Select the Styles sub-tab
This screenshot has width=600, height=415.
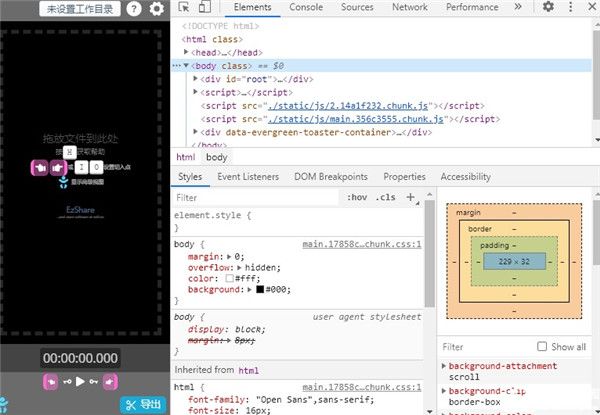pyautogui.click(x=190, y=177)
